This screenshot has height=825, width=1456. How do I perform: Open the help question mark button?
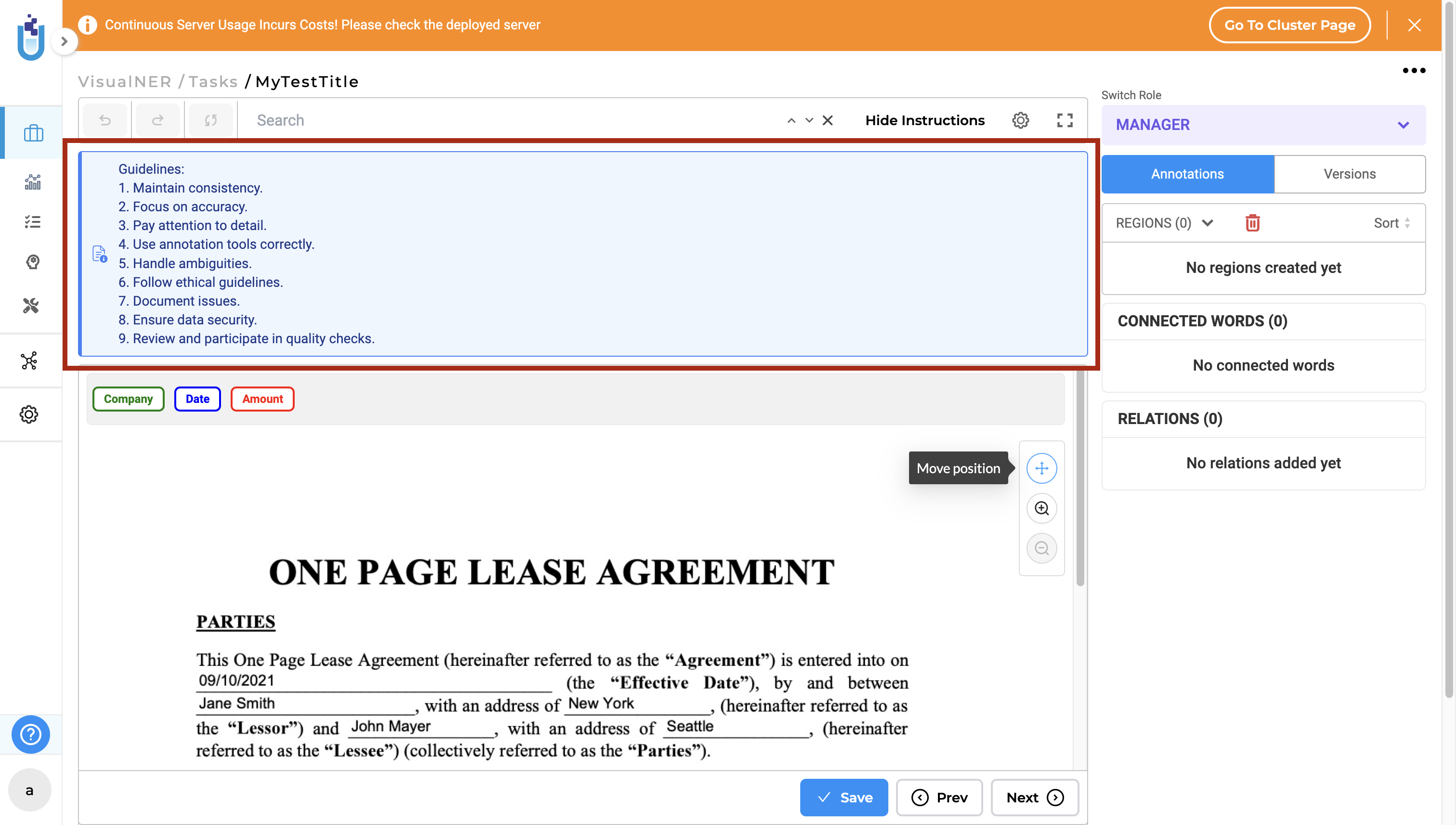pyautogui.click(x=31, y=735)
